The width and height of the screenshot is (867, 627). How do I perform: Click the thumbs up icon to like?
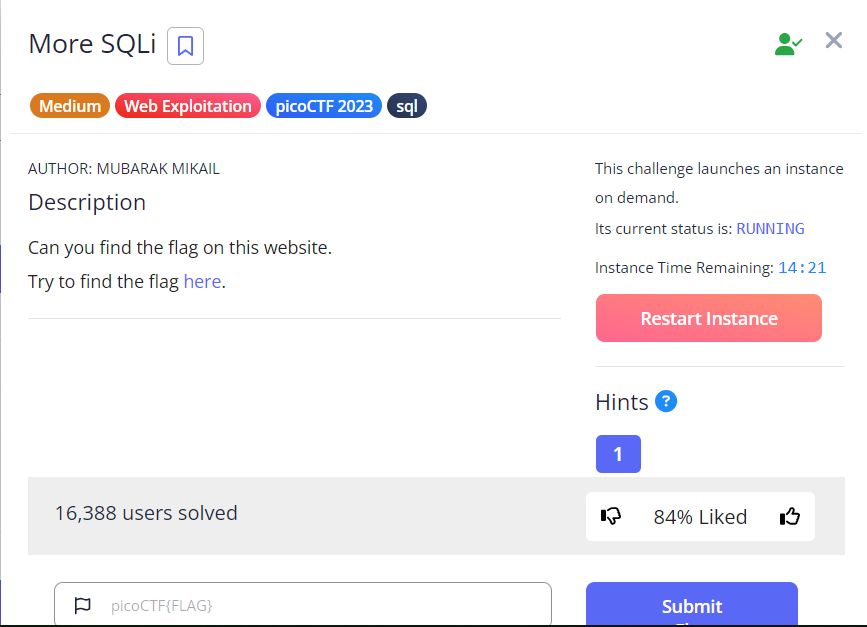[789, 516]
